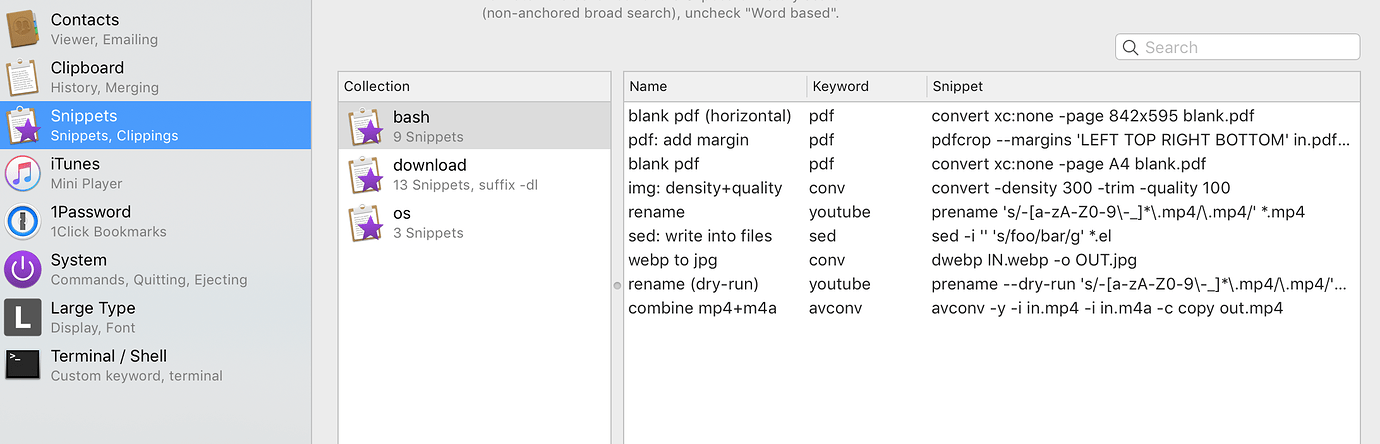Image resolution: width=1380 pixels, height=444 pixels.
Task: Select the 'combine mp4+m4a' snippet row
Action: click(x=991, y=308)
